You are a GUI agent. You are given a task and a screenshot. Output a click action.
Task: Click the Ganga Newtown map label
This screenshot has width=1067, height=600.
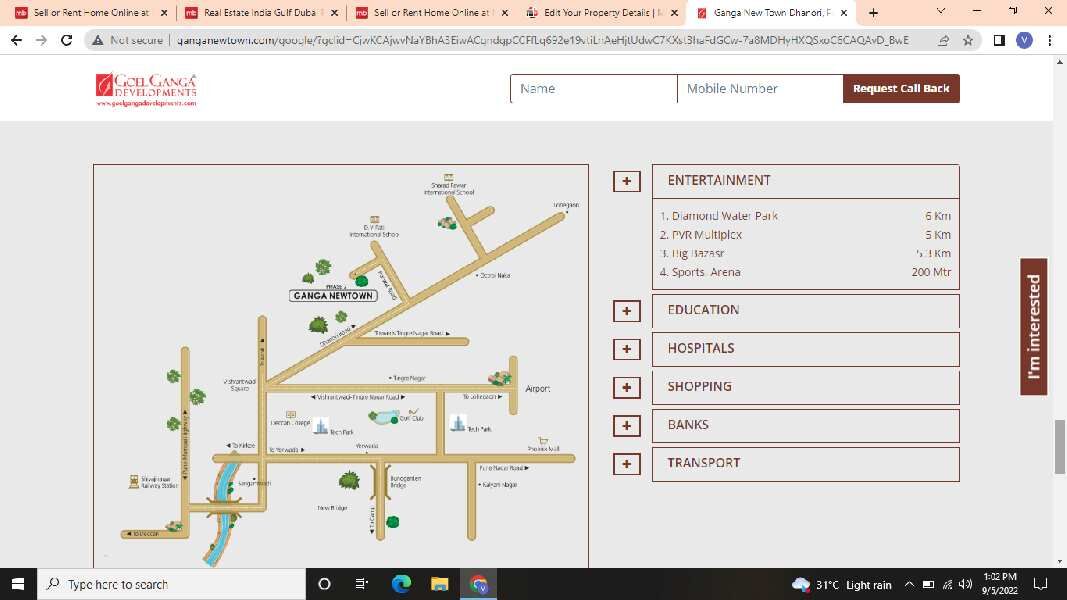click(333, 295)
